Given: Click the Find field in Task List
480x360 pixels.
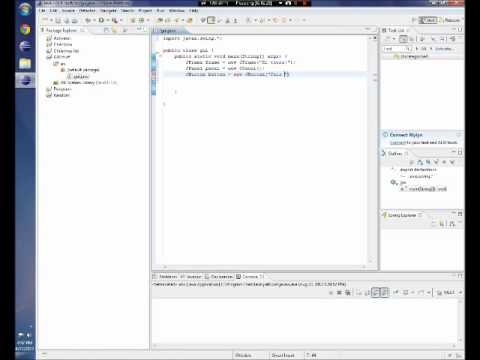Looking at the screenshot, I should [x=395, y=49].
